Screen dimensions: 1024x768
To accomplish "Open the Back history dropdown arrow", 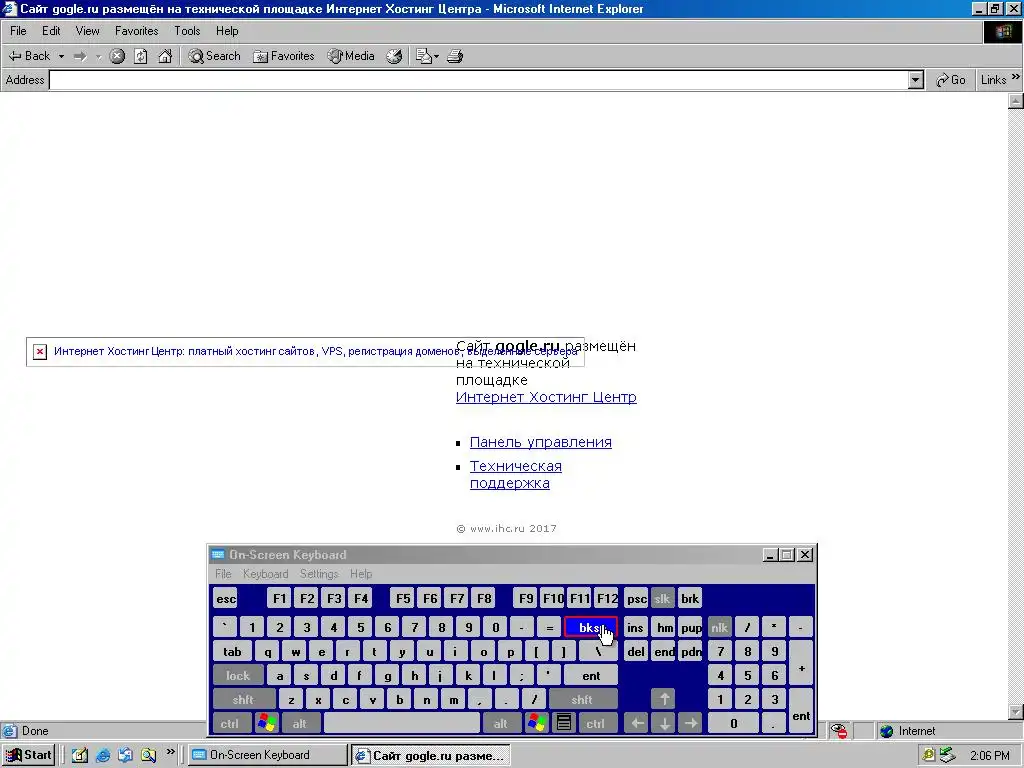I will pos(61,56).
